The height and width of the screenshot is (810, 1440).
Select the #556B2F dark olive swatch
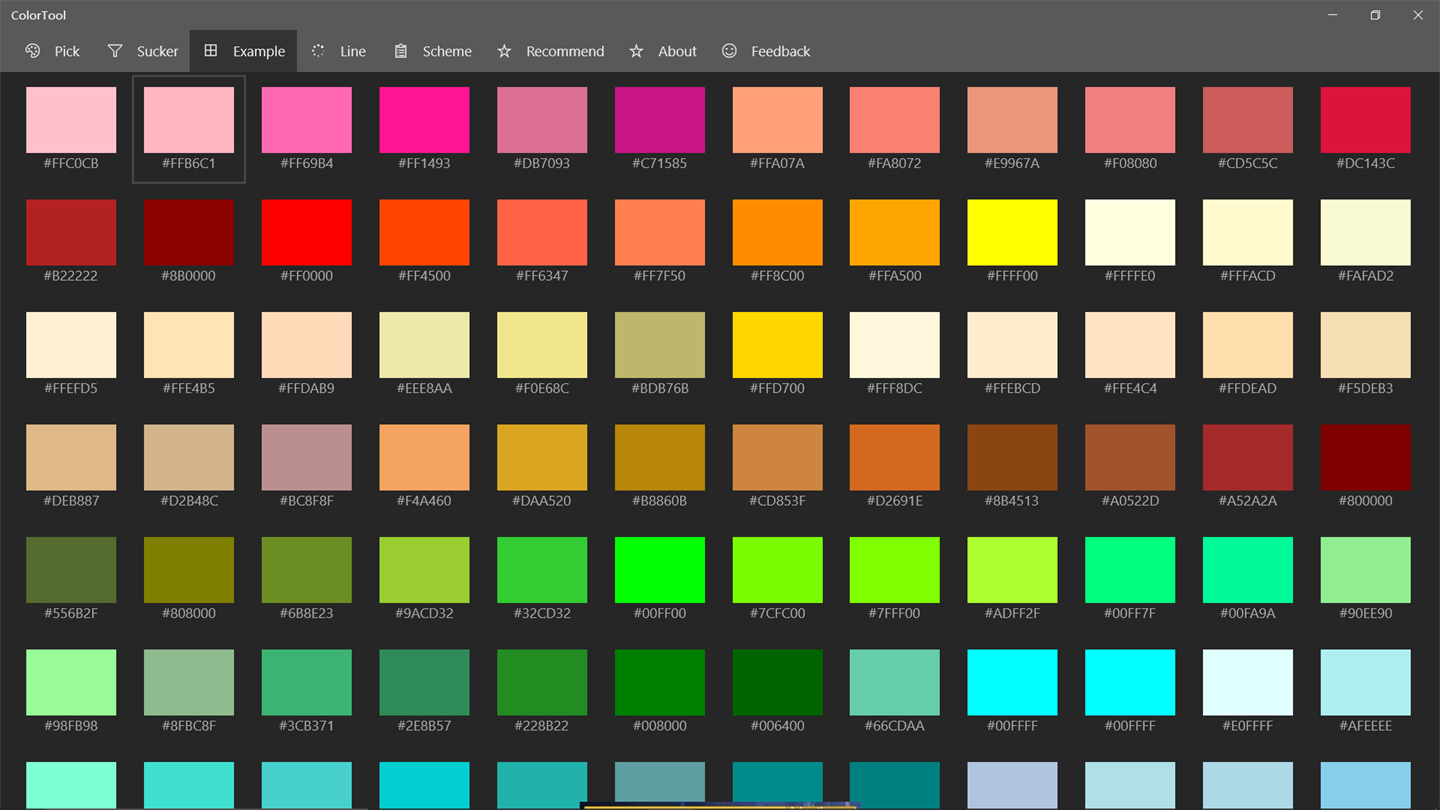71,570
